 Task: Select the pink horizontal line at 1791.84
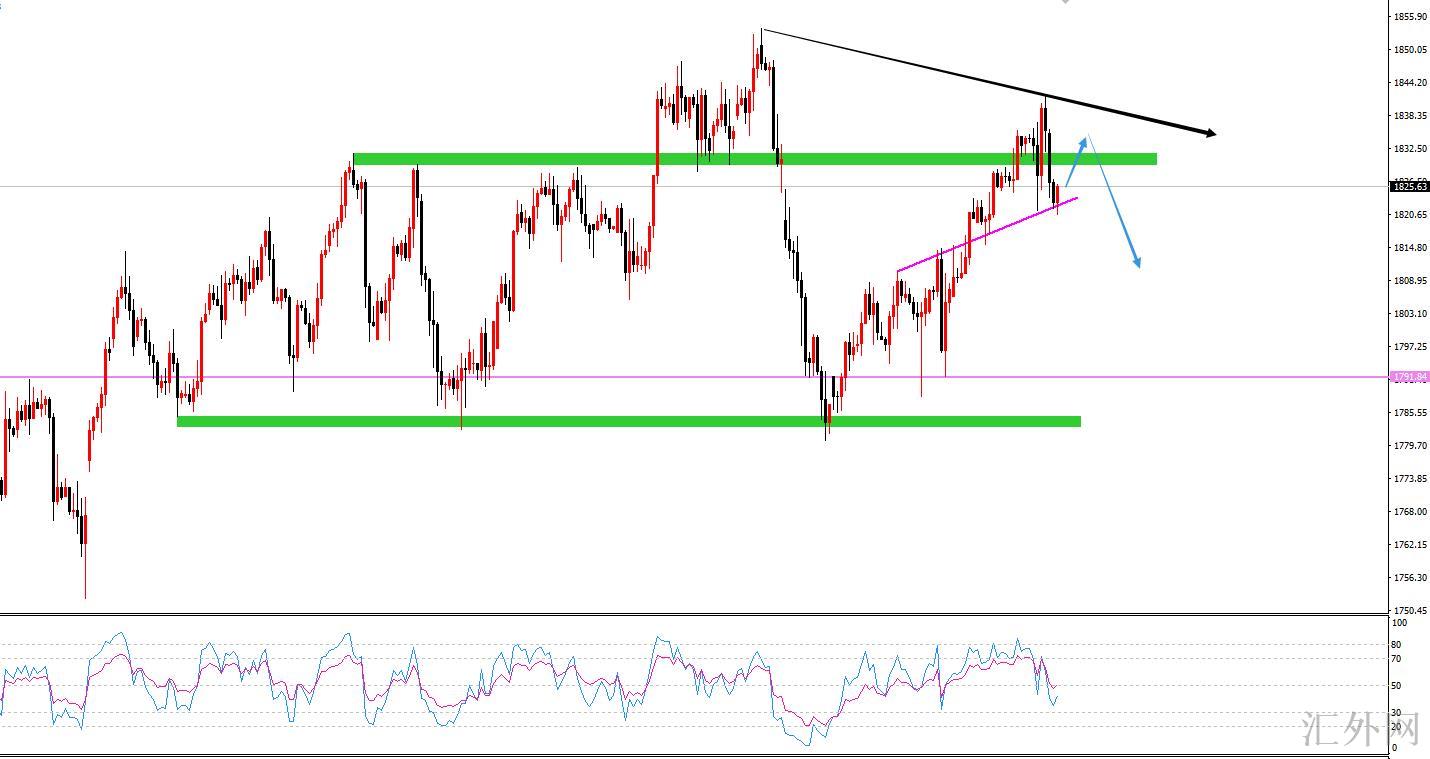(x=695, y=377)
